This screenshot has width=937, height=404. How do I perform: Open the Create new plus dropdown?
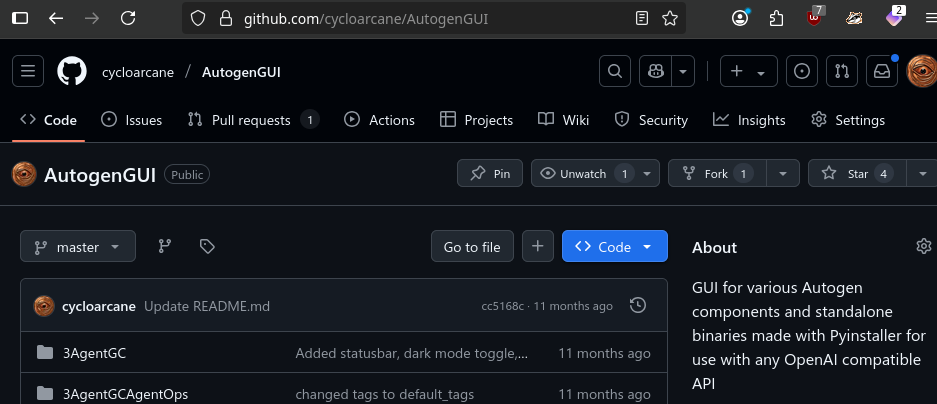click(x=748, y=71)
